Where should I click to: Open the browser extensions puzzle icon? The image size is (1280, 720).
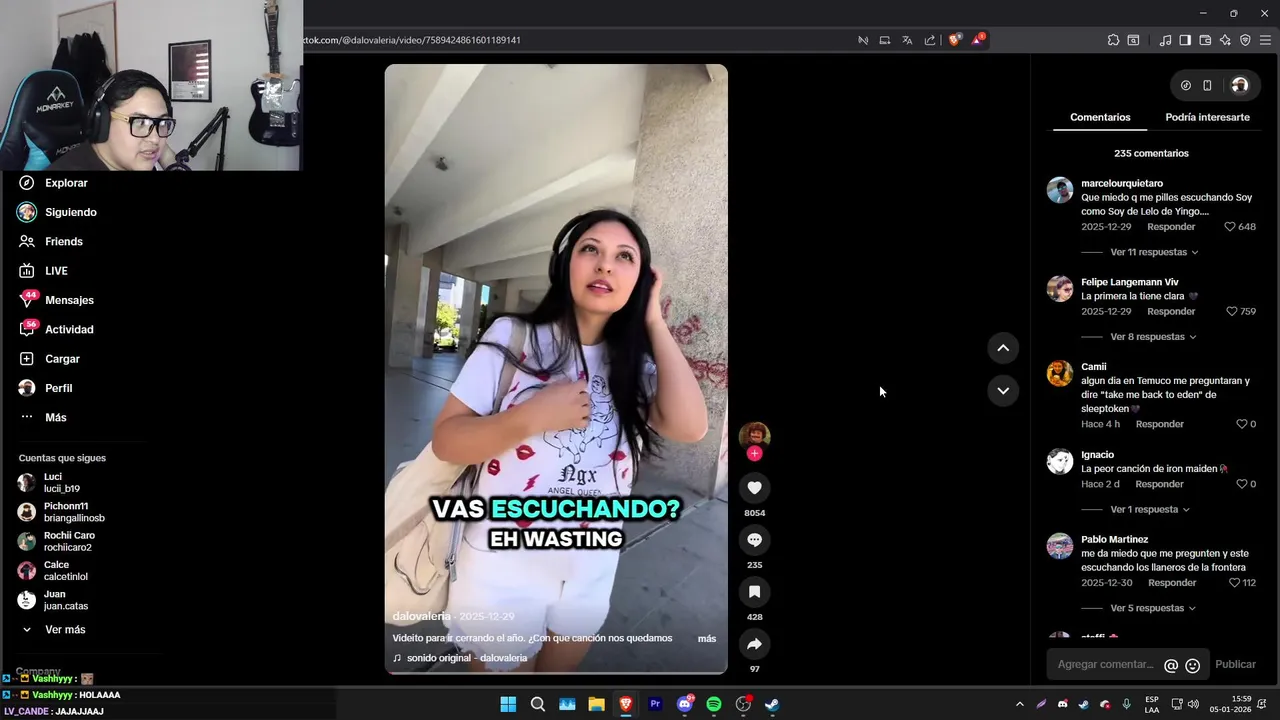(1113, 40)
